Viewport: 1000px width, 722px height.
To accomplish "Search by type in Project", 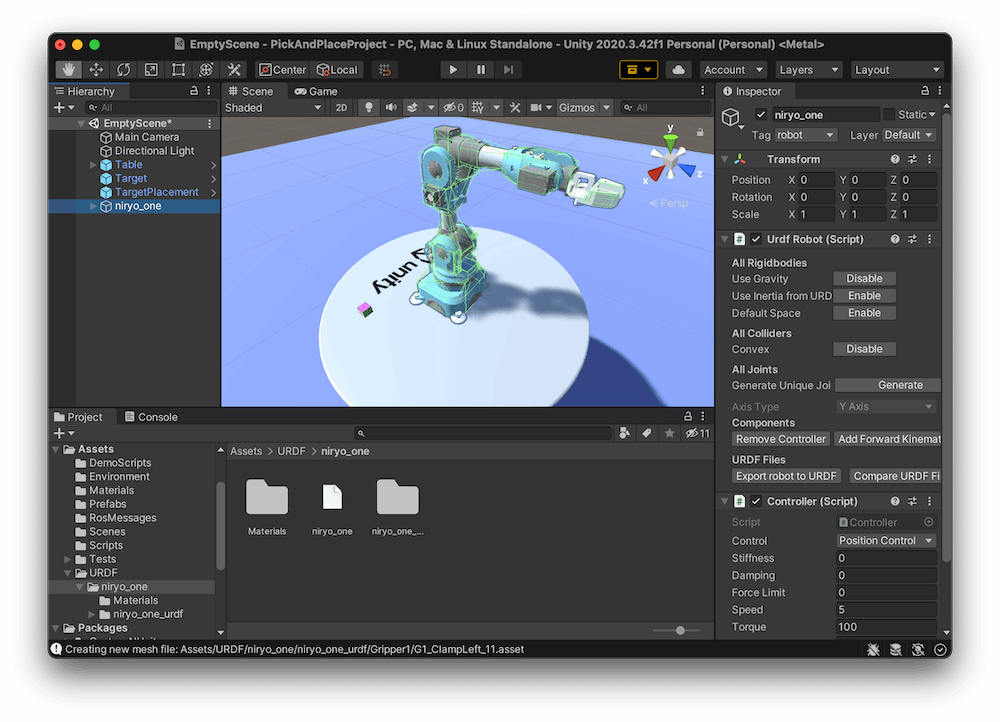I will tap(624, 433).
